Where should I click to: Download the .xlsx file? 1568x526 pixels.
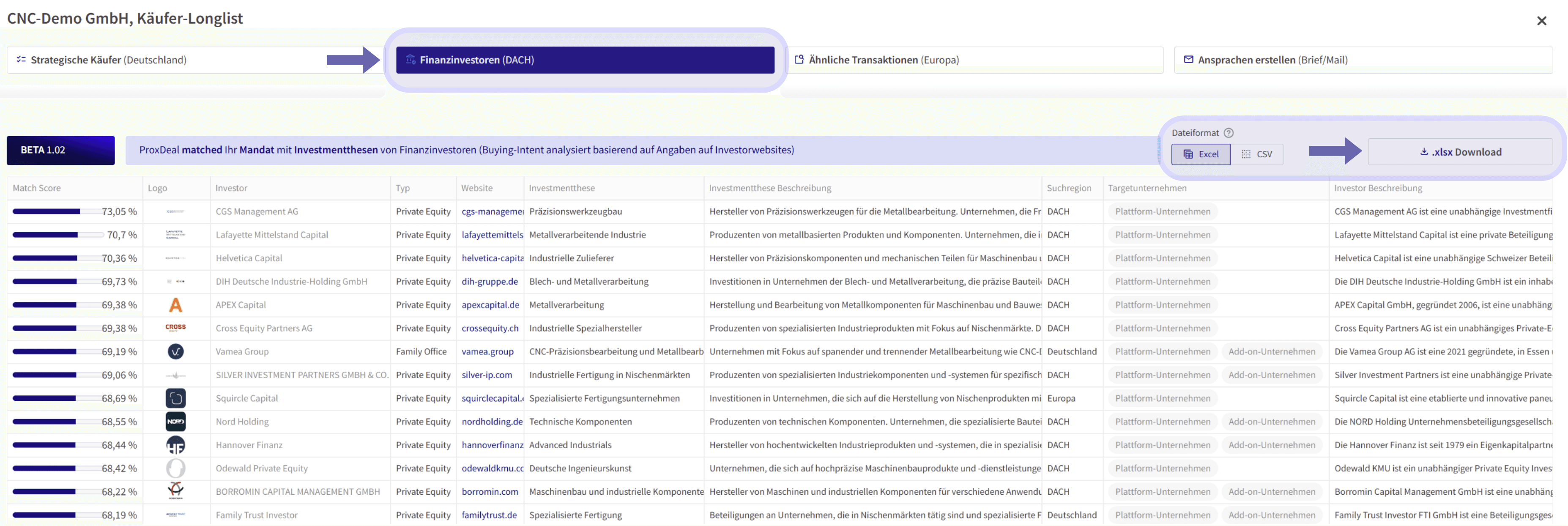click(x=1460, y=152)
